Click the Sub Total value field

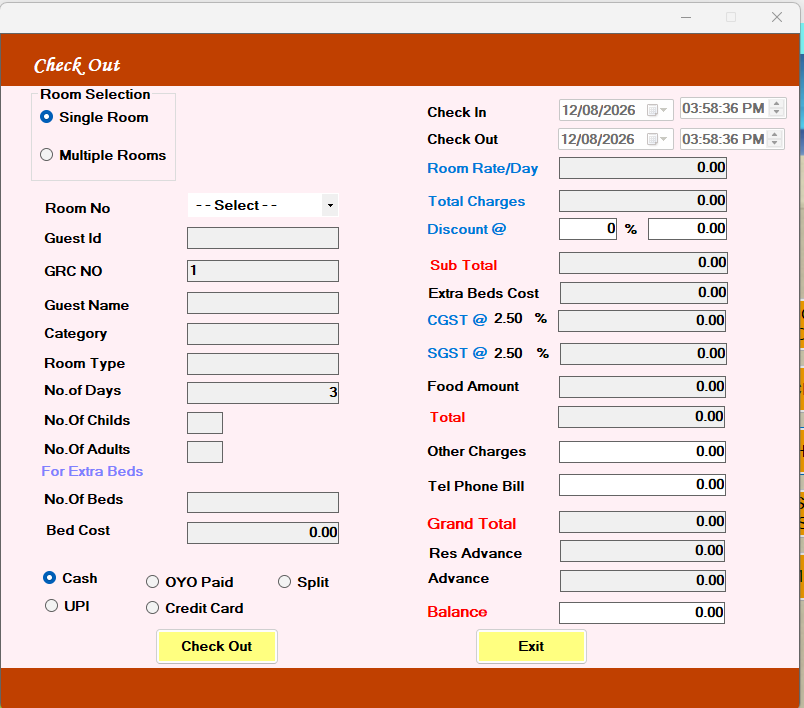pos(643,262)
